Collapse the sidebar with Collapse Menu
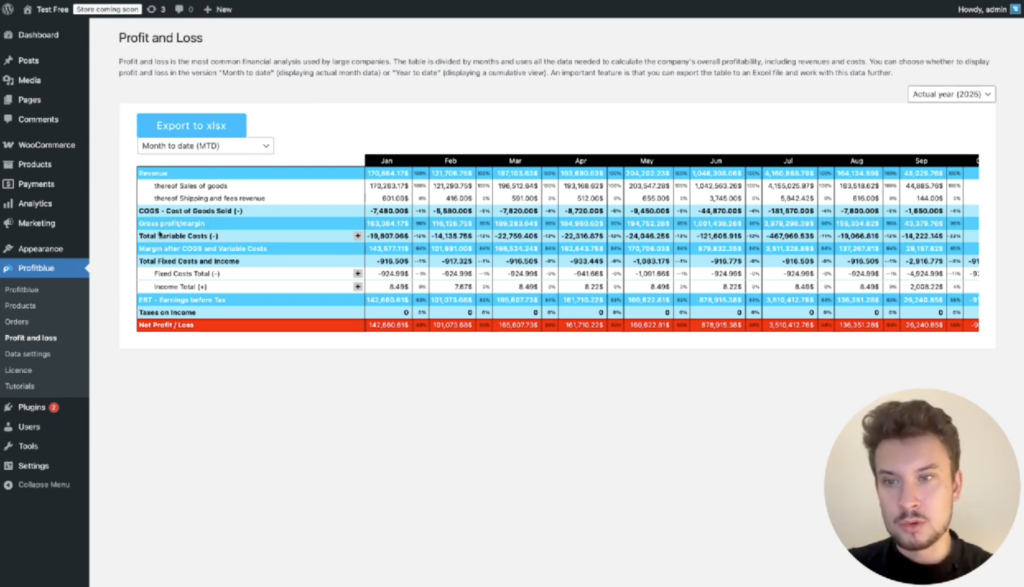The height and width of the screenshot is (587, 1024). [43, 485]
